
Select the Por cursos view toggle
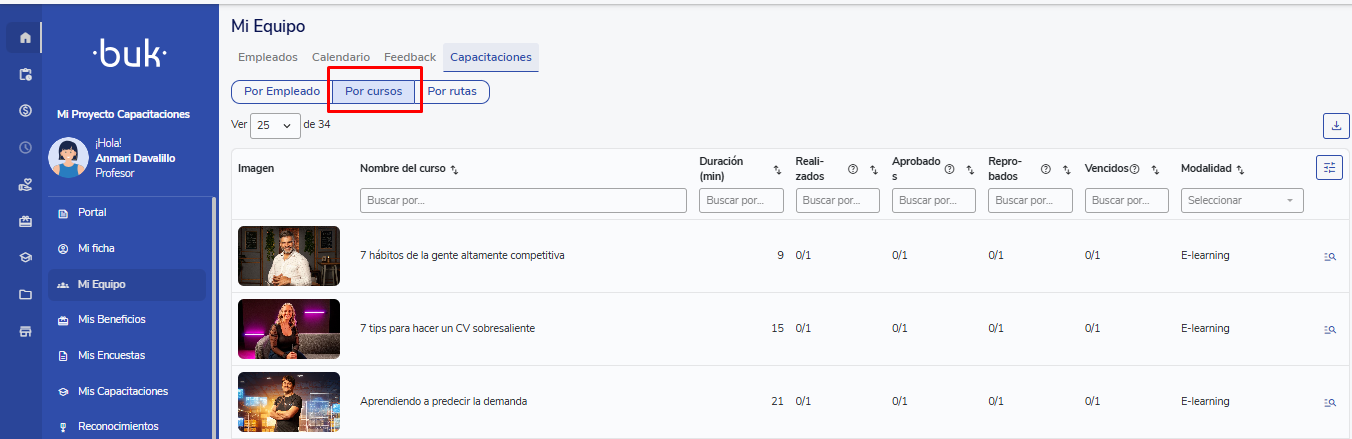tap(373, 92)
